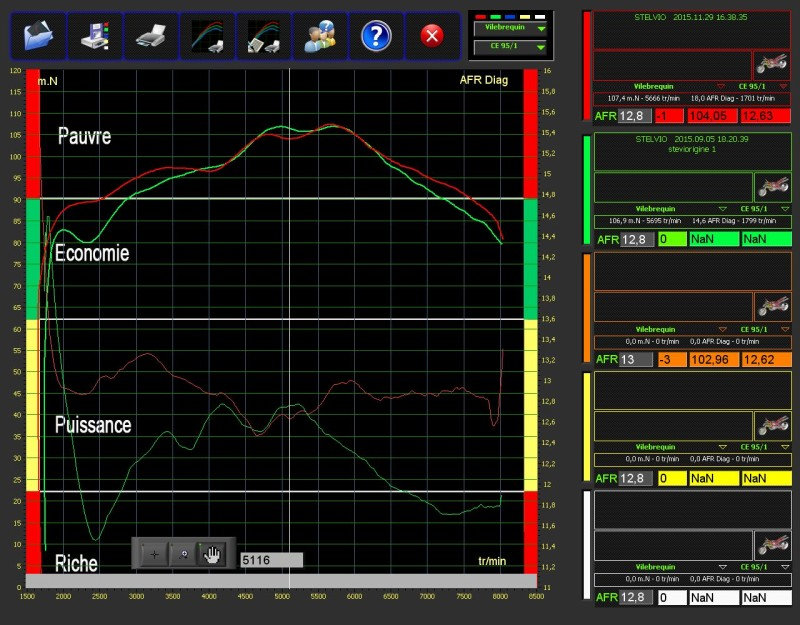Open help with the blue question mark
Screen dimensions: 800x625
click(x=376, y=36)
